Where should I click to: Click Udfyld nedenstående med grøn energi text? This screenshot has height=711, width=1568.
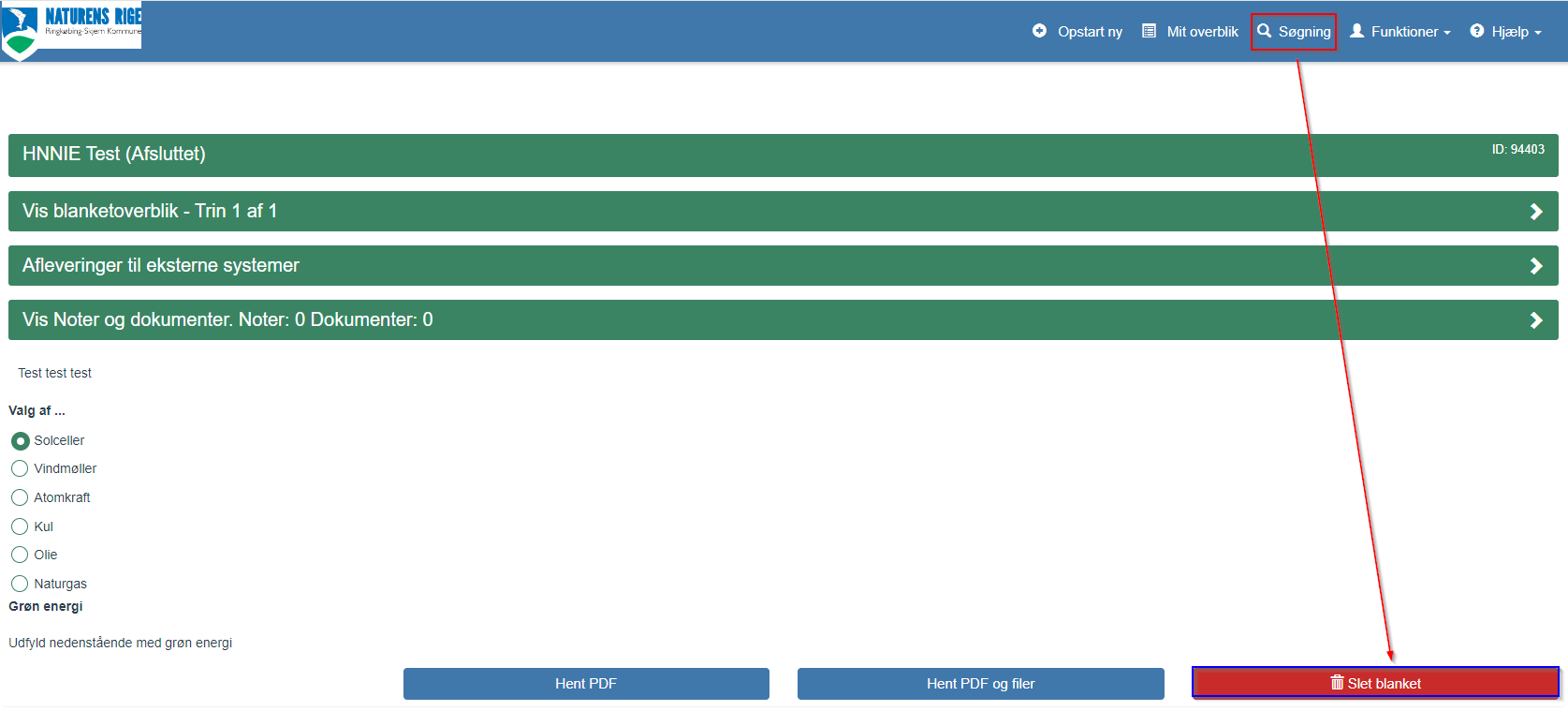[121, 643]
